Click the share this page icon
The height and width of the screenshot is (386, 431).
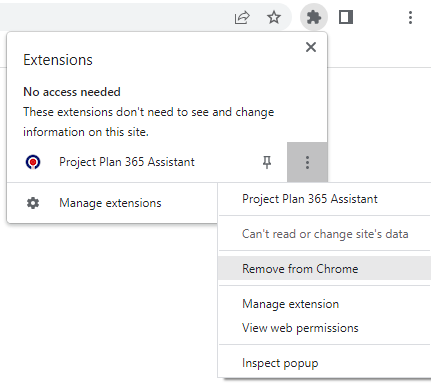point(242,18)
